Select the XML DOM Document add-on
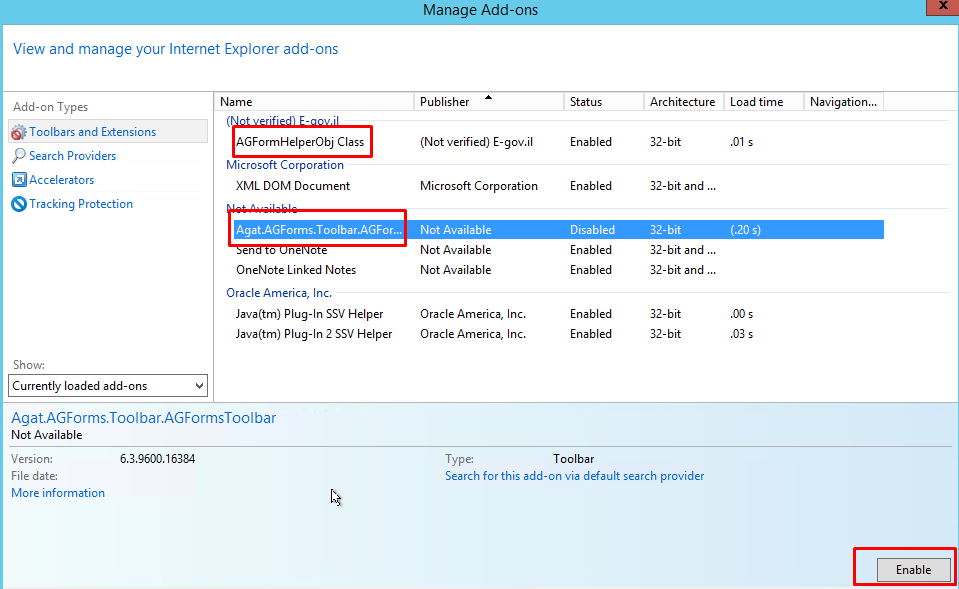 coord(293,186)
